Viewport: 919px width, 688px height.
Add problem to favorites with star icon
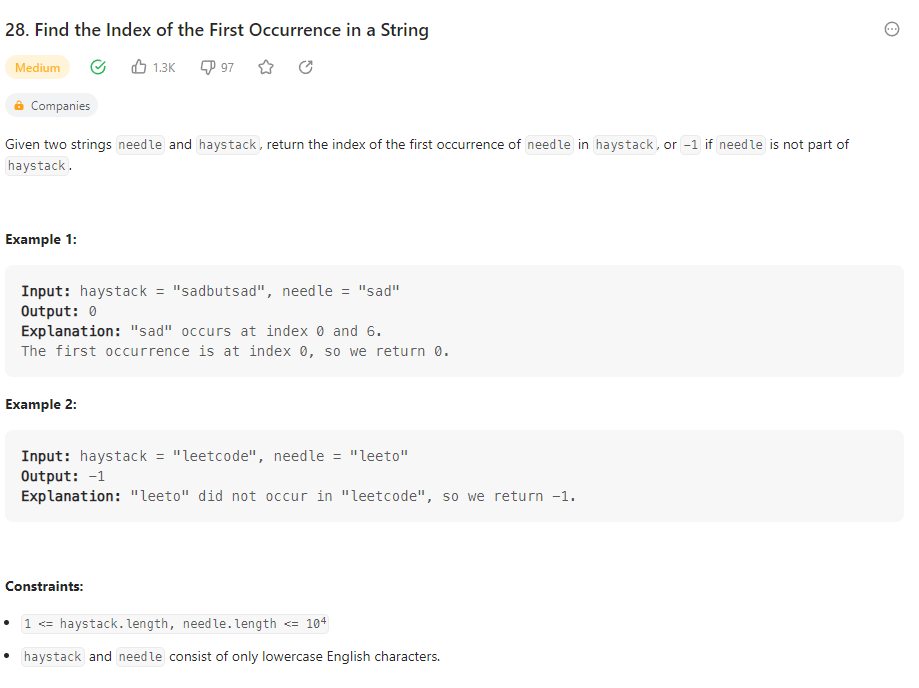click(x=266, y=67)
